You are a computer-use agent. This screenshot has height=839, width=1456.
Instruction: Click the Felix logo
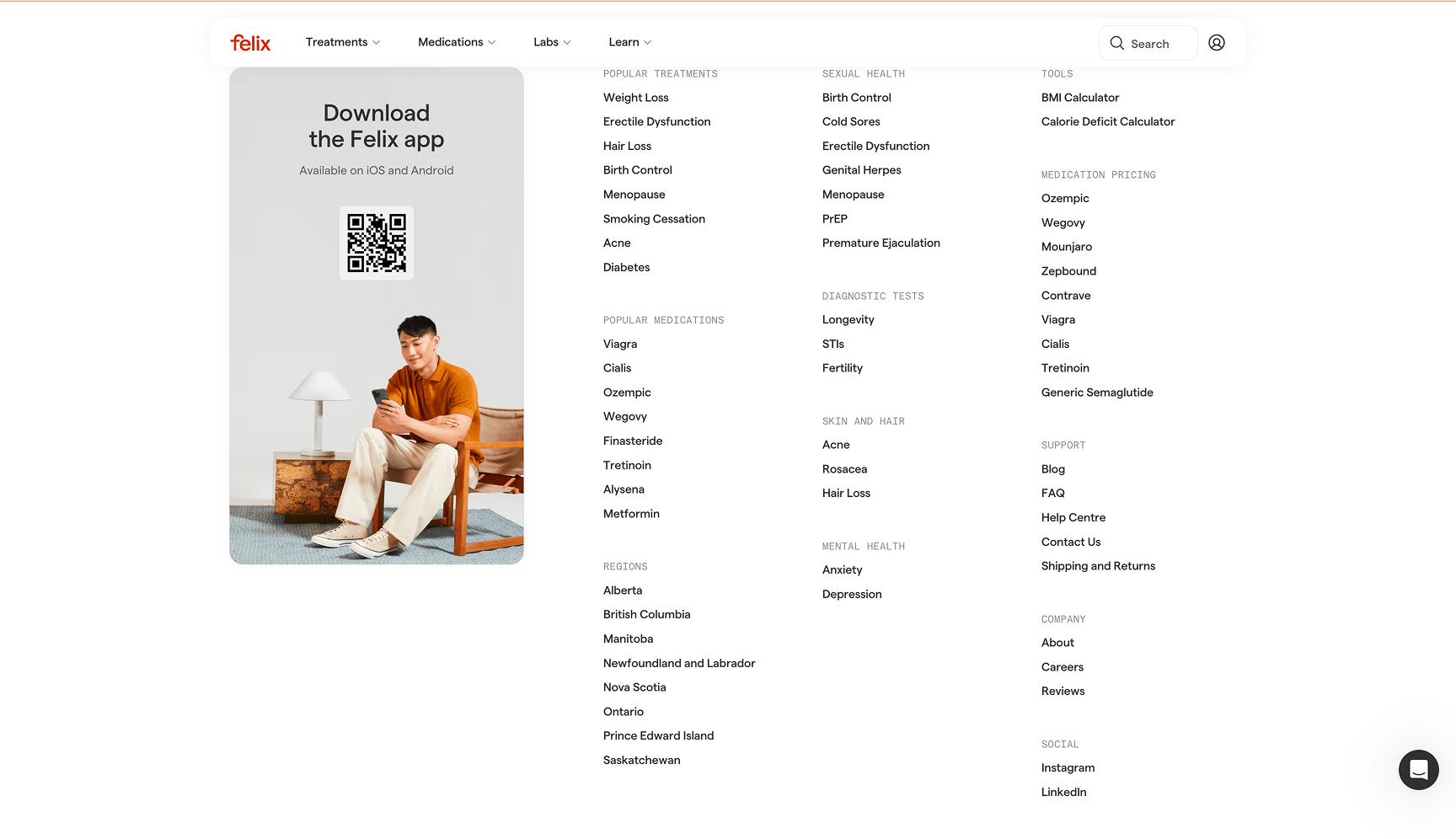[x=250, y=43]
